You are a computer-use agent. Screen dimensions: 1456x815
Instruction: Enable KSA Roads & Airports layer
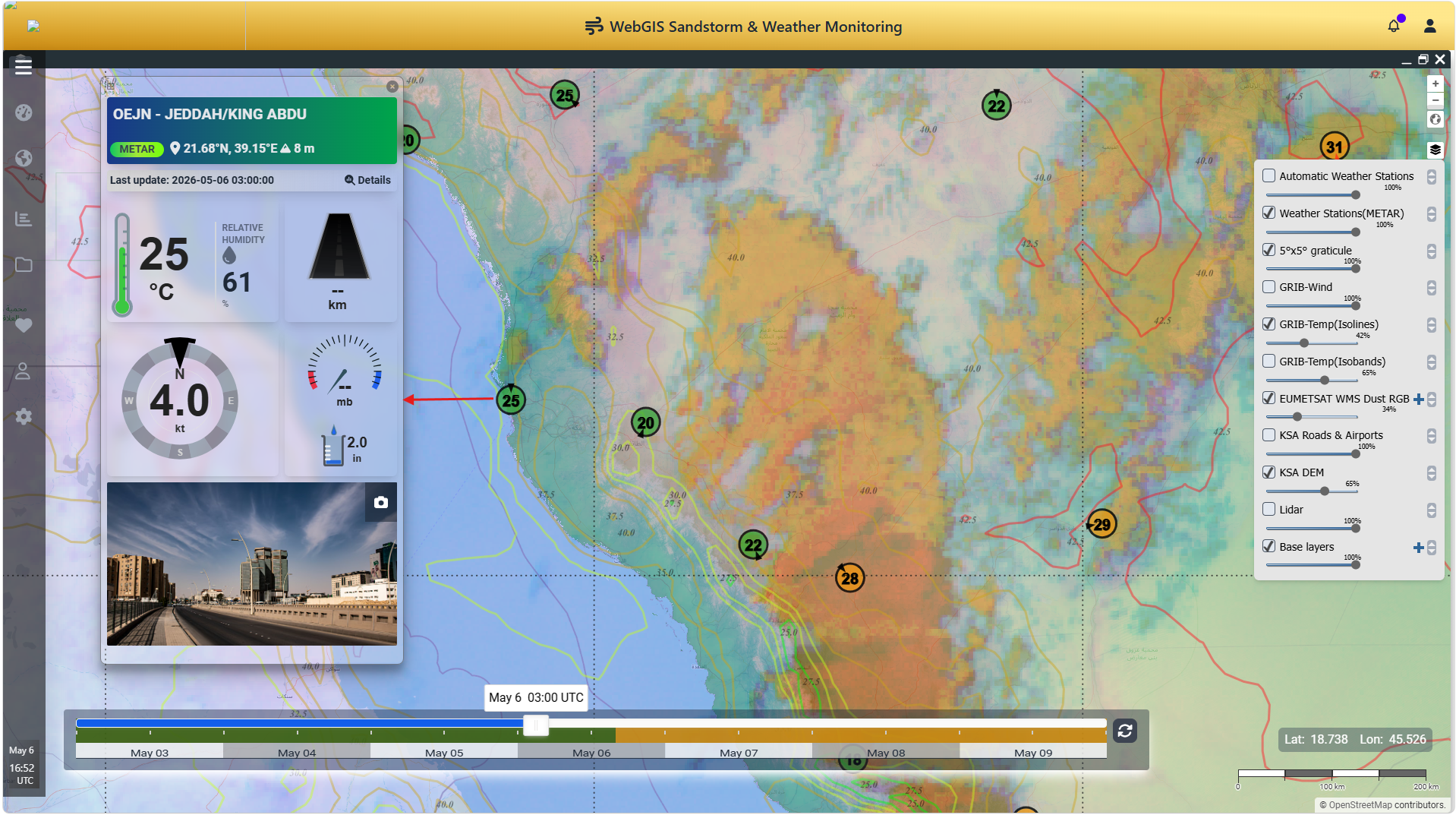click(1268, 434)
